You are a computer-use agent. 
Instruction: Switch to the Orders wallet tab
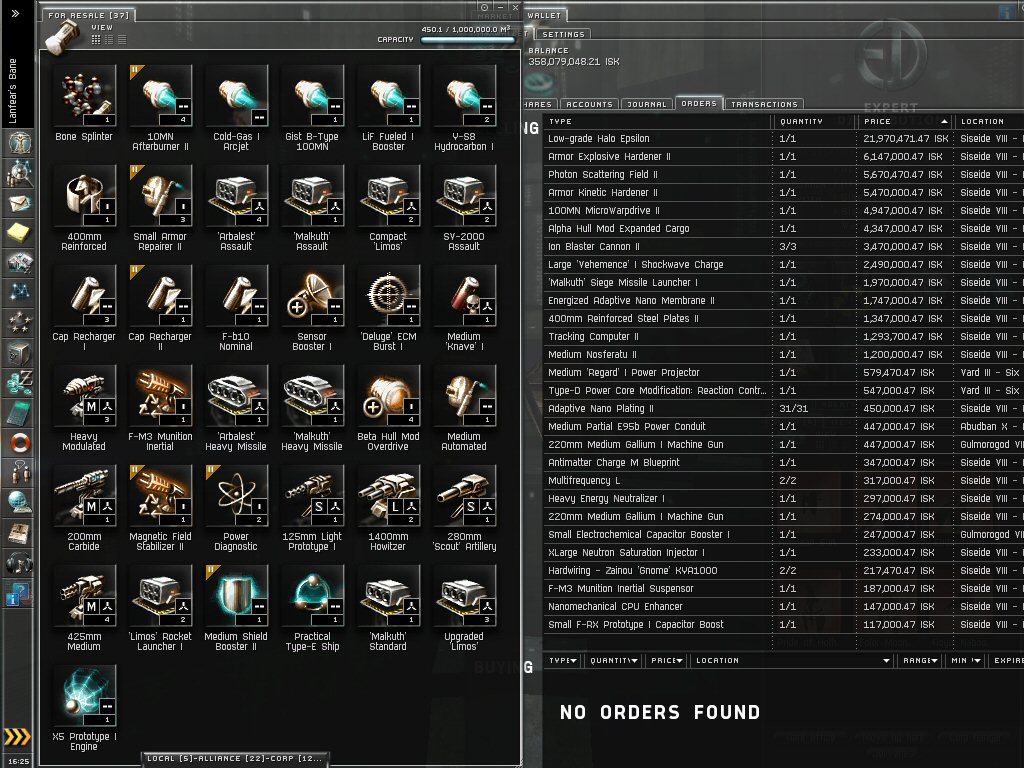point(699,103)
